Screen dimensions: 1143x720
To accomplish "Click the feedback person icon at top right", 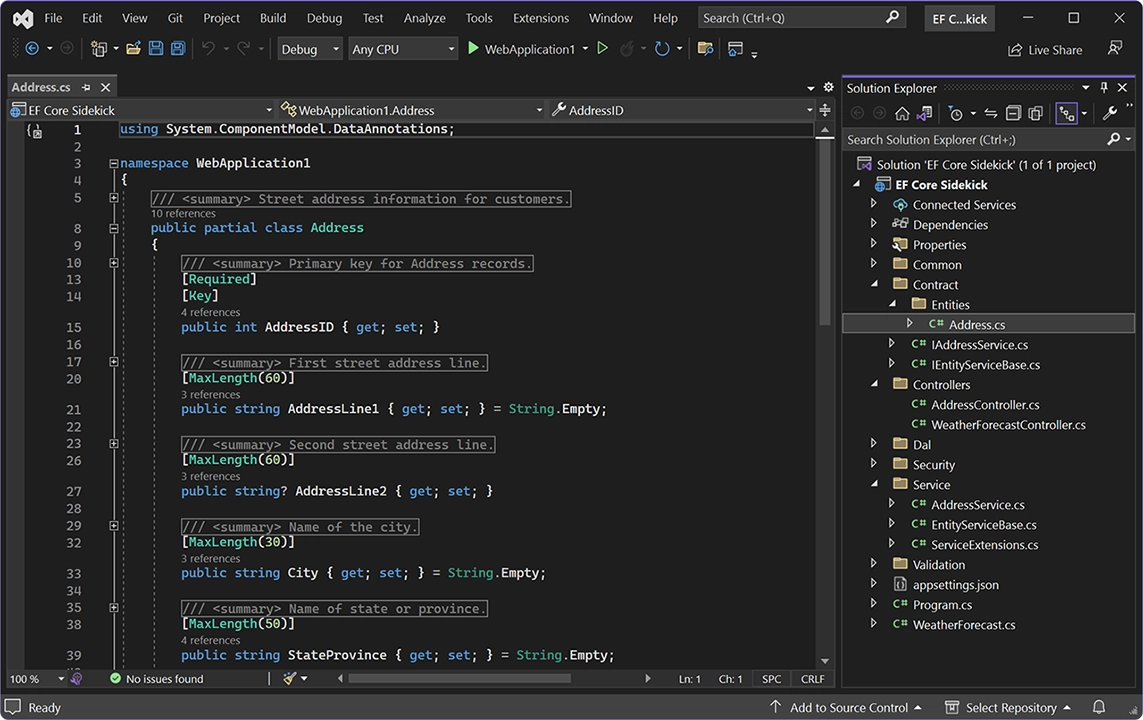I will point(1115,49).
